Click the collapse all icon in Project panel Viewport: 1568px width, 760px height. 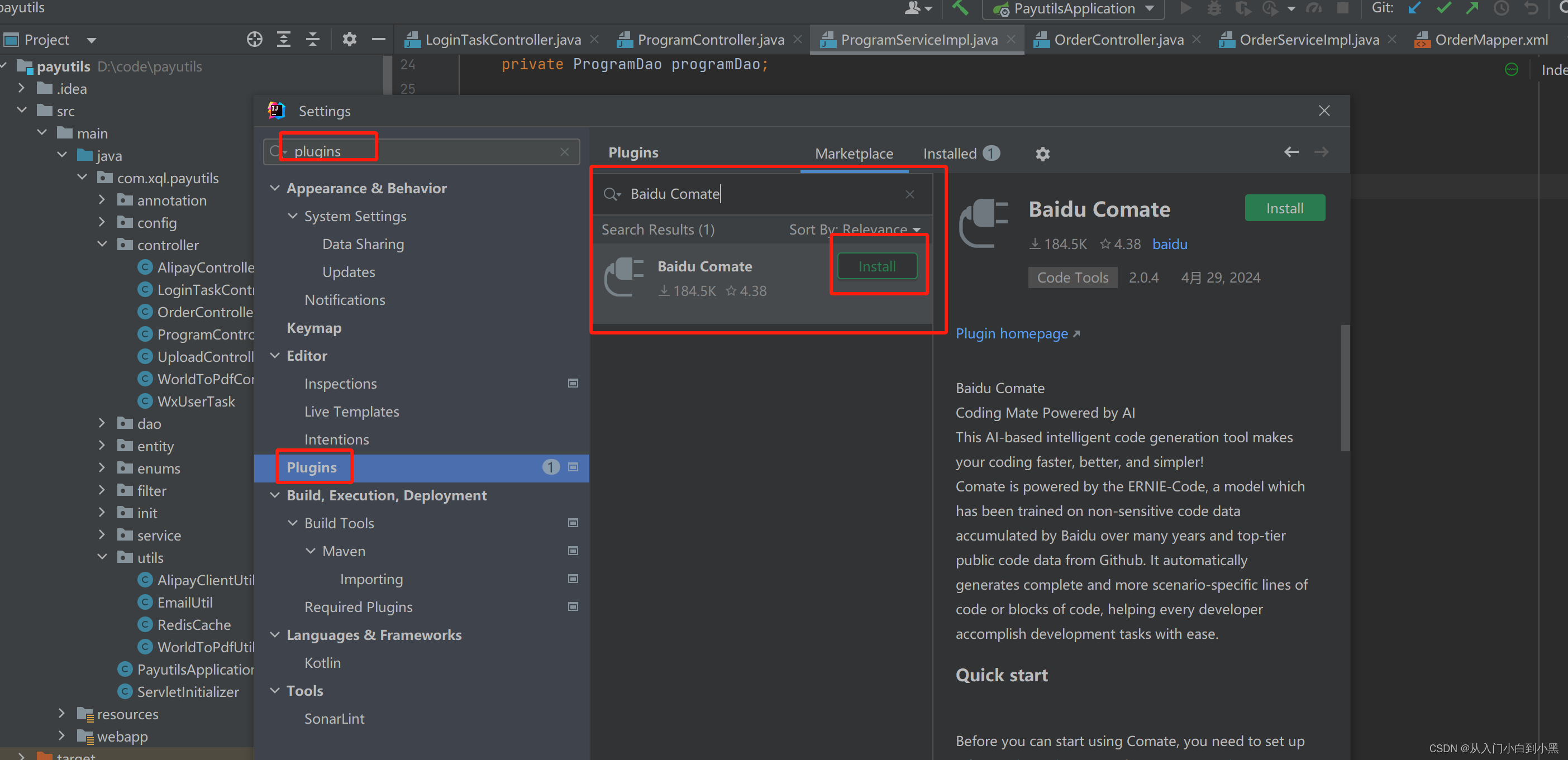(313, 40)
